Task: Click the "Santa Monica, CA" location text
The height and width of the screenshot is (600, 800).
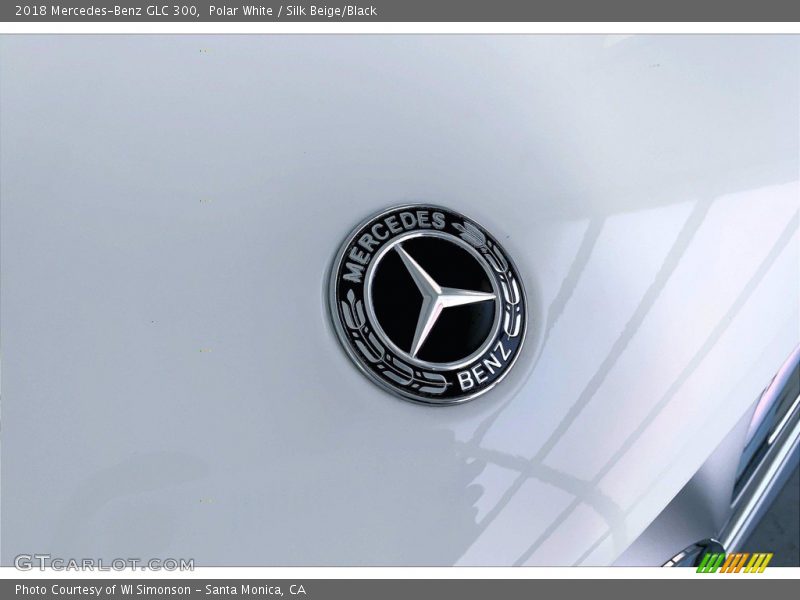Action: point(256,590)
